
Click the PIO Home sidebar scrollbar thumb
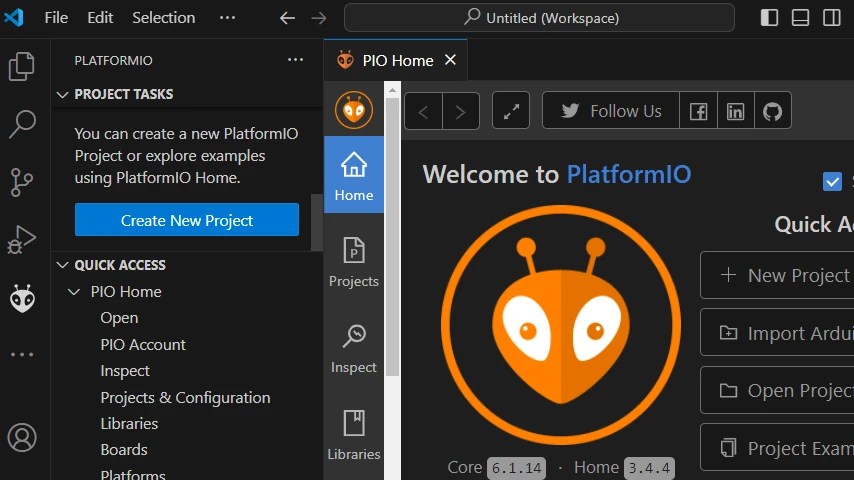click(392, 236)
